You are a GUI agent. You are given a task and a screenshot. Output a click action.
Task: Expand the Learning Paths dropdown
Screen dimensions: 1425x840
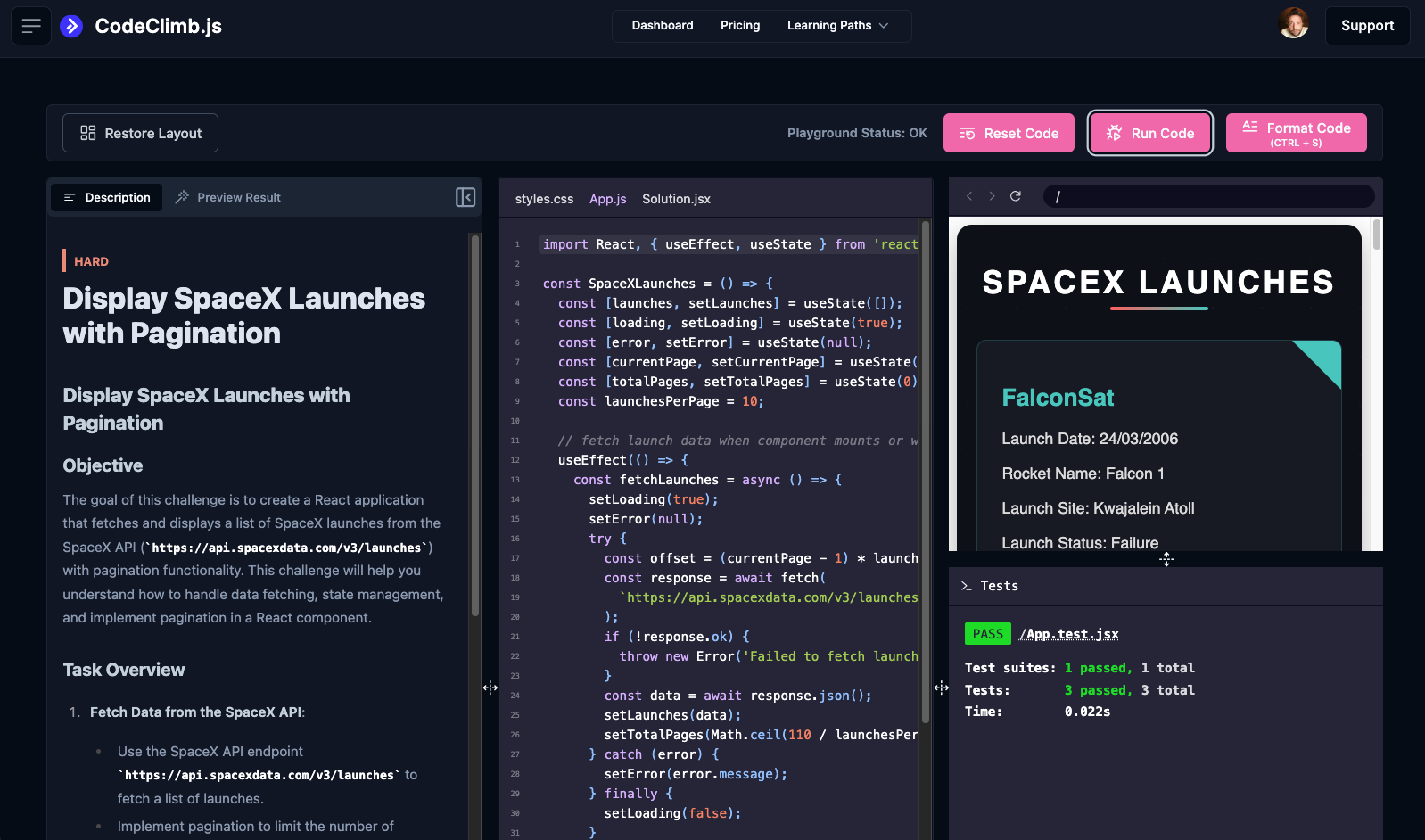coord(838,26)
